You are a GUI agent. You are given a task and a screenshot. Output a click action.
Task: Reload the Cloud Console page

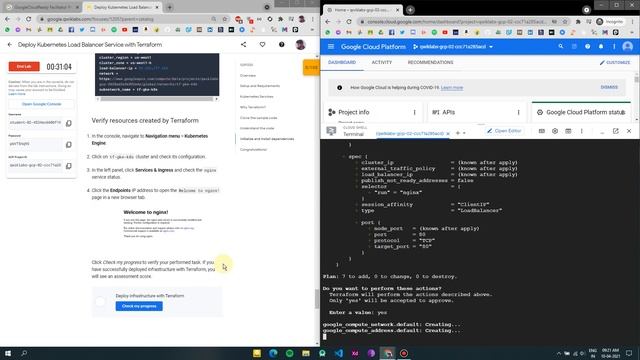click(349, 22)
